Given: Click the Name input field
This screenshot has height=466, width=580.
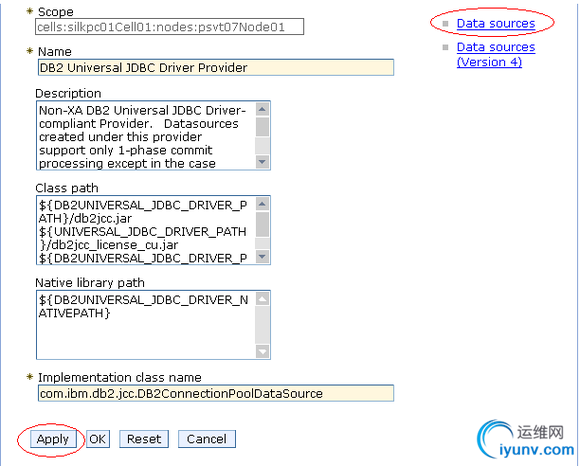Looking at the screenshot, I should click(216, 67).
